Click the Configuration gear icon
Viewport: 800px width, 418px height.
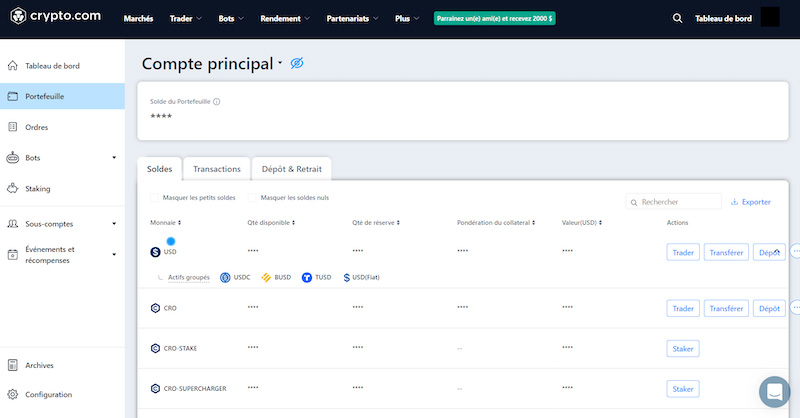[x=13, y=394]
